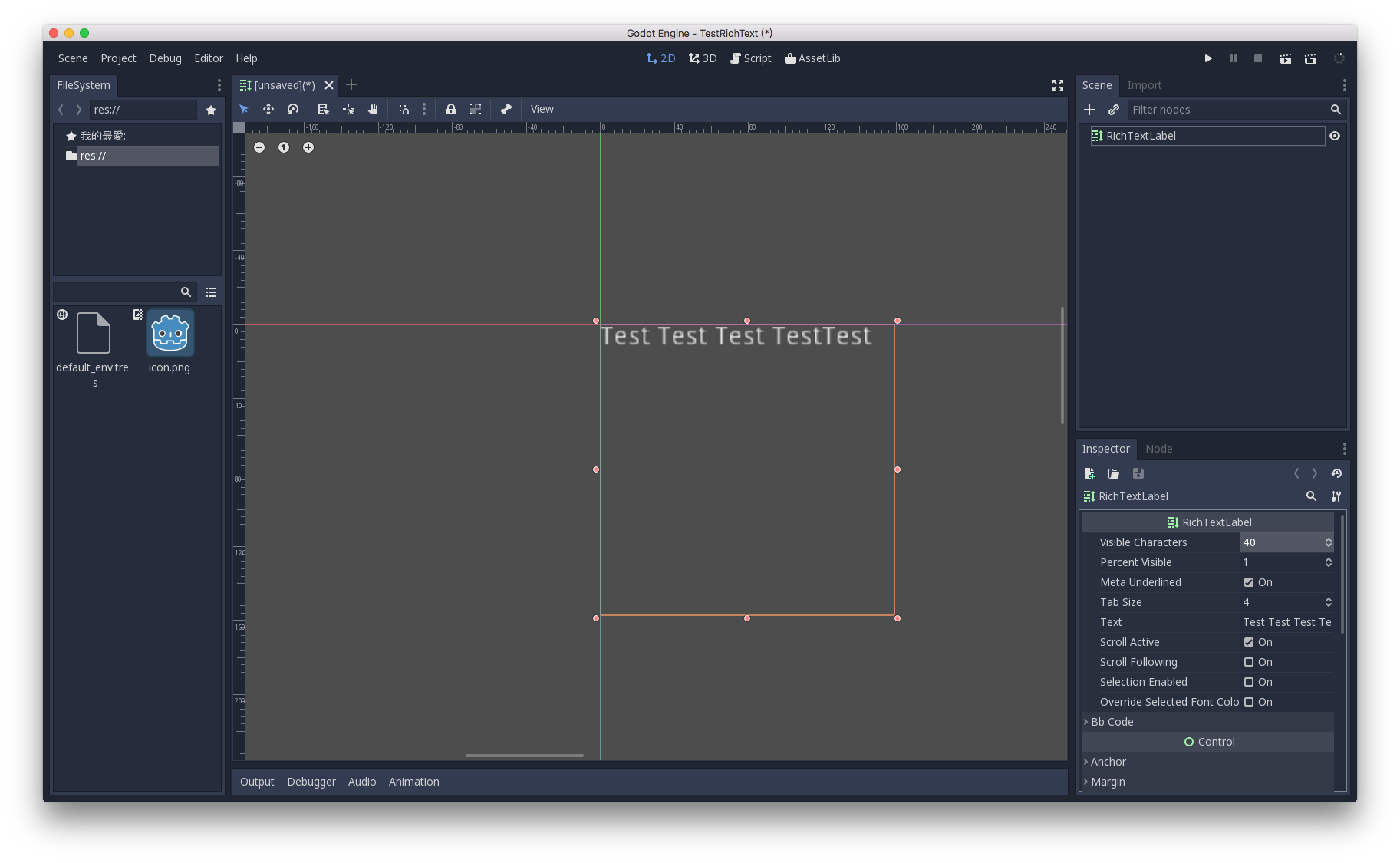Enable the Scroll Following checkbox
The height and width of the screenshot is (863, 1400).
click(x=1250, y=662)
